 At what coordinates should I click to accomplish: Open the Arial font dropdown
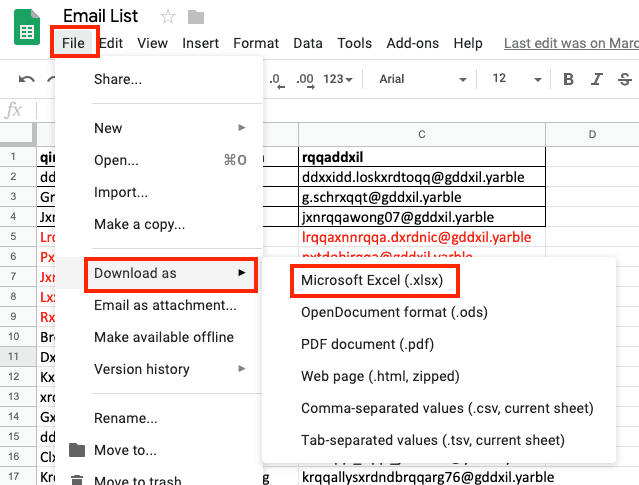pos(422,80)
